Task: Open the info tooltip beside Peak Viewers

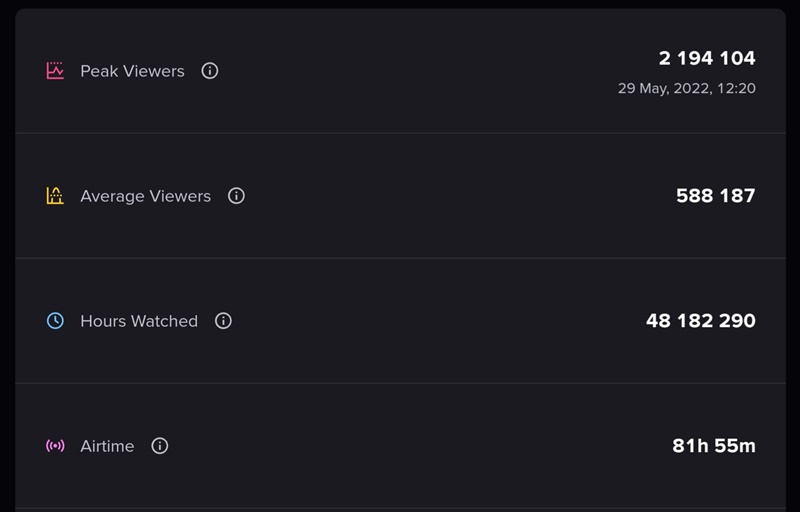Action: click(210, 71)
